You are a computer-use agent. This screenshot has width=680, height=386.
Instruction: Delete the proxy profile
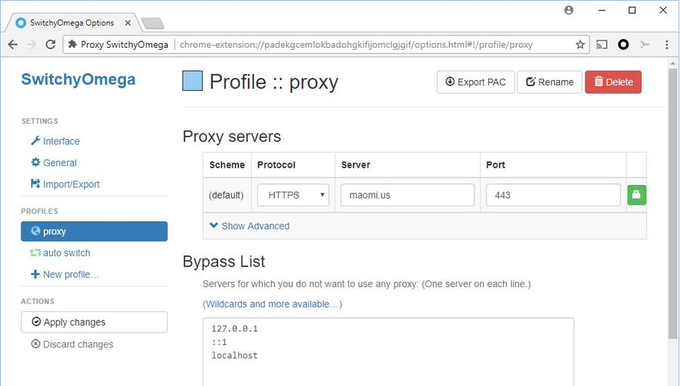click(613, 82)
